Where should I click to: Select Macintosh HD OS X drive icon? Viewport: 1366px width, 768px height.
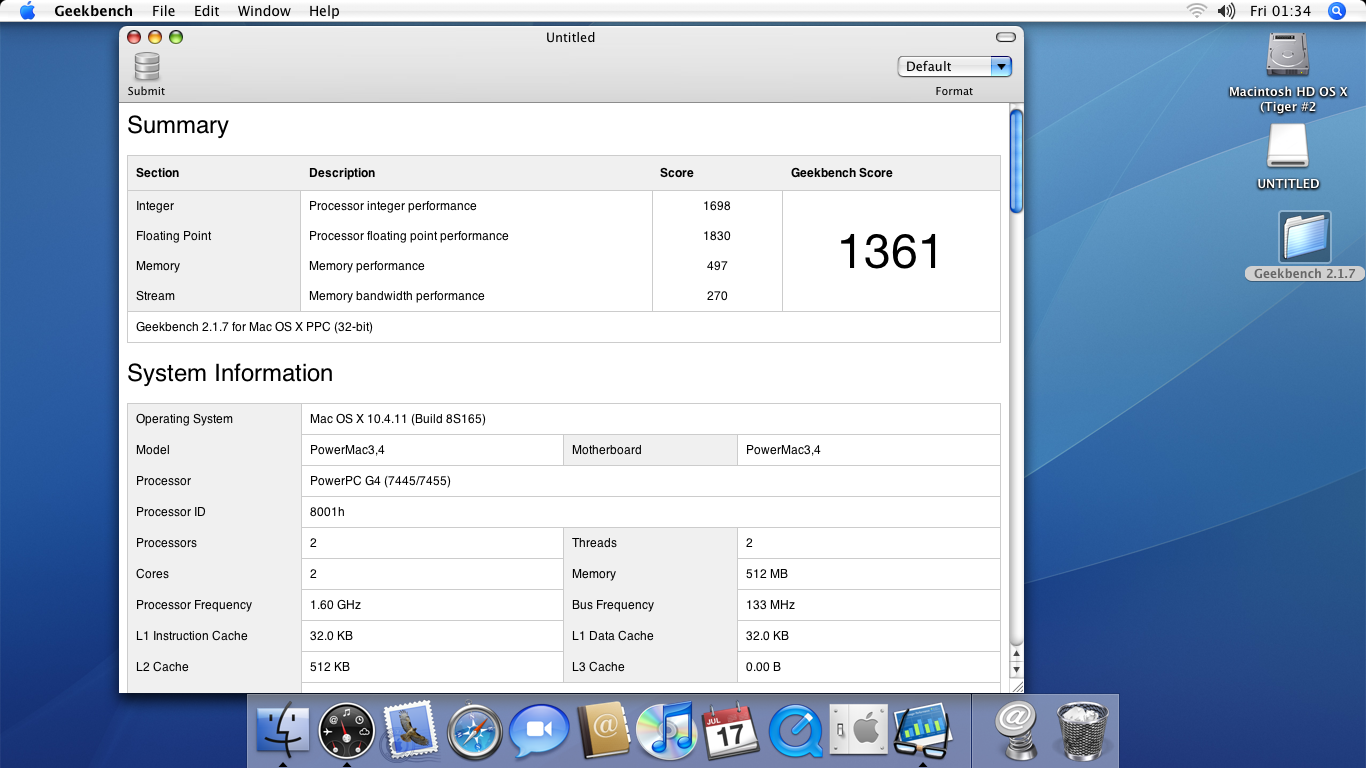coord(1287,56)
